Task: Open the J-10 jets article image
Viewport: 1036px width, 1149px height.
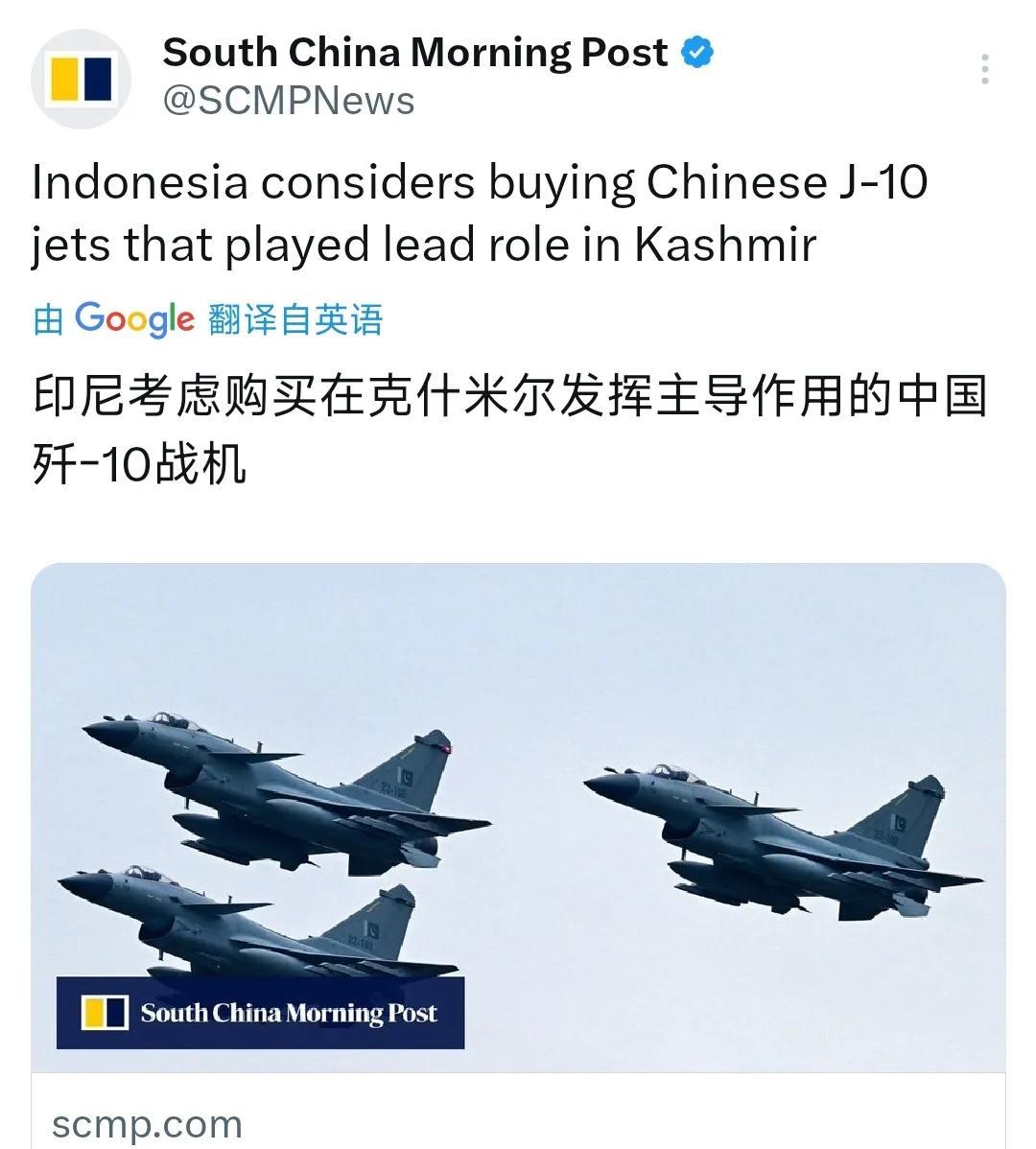Action: click(x=518, y=817)
